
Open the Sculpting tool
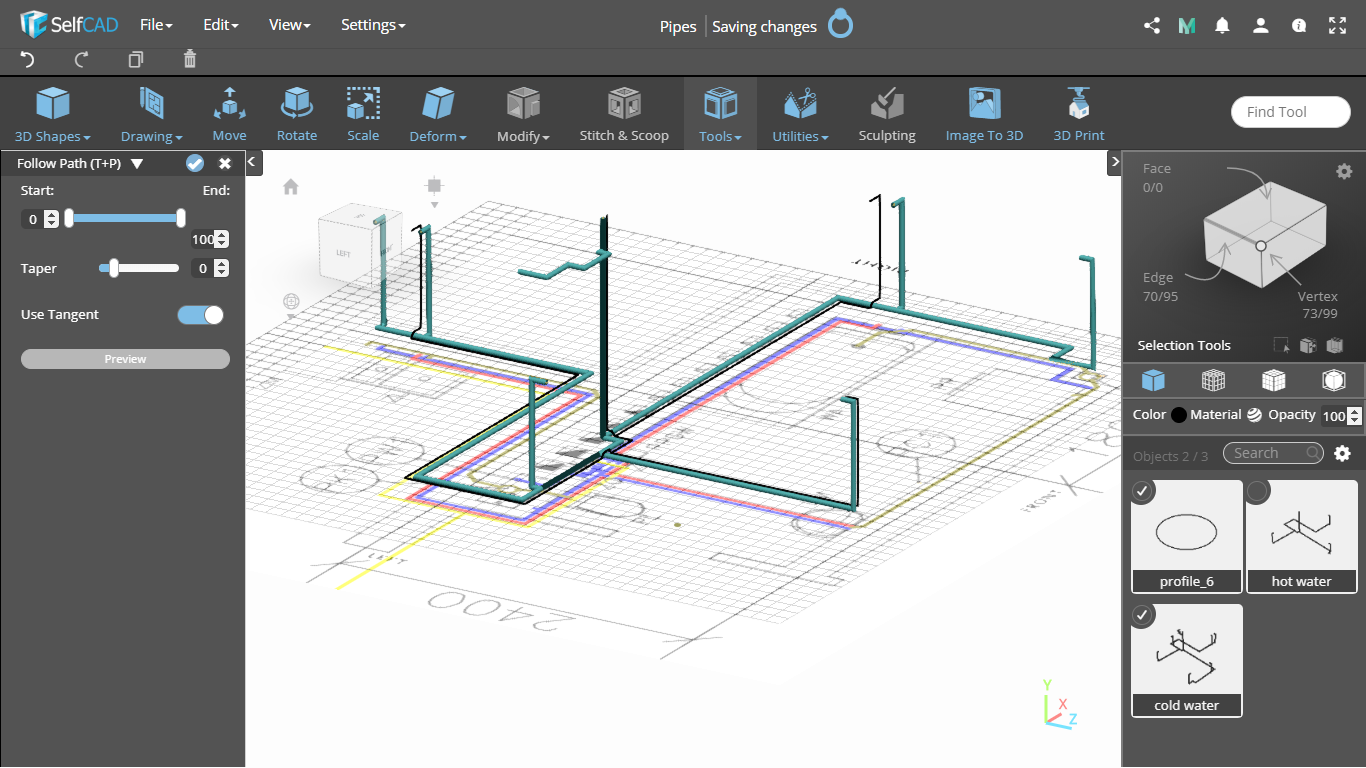[887, 114]
